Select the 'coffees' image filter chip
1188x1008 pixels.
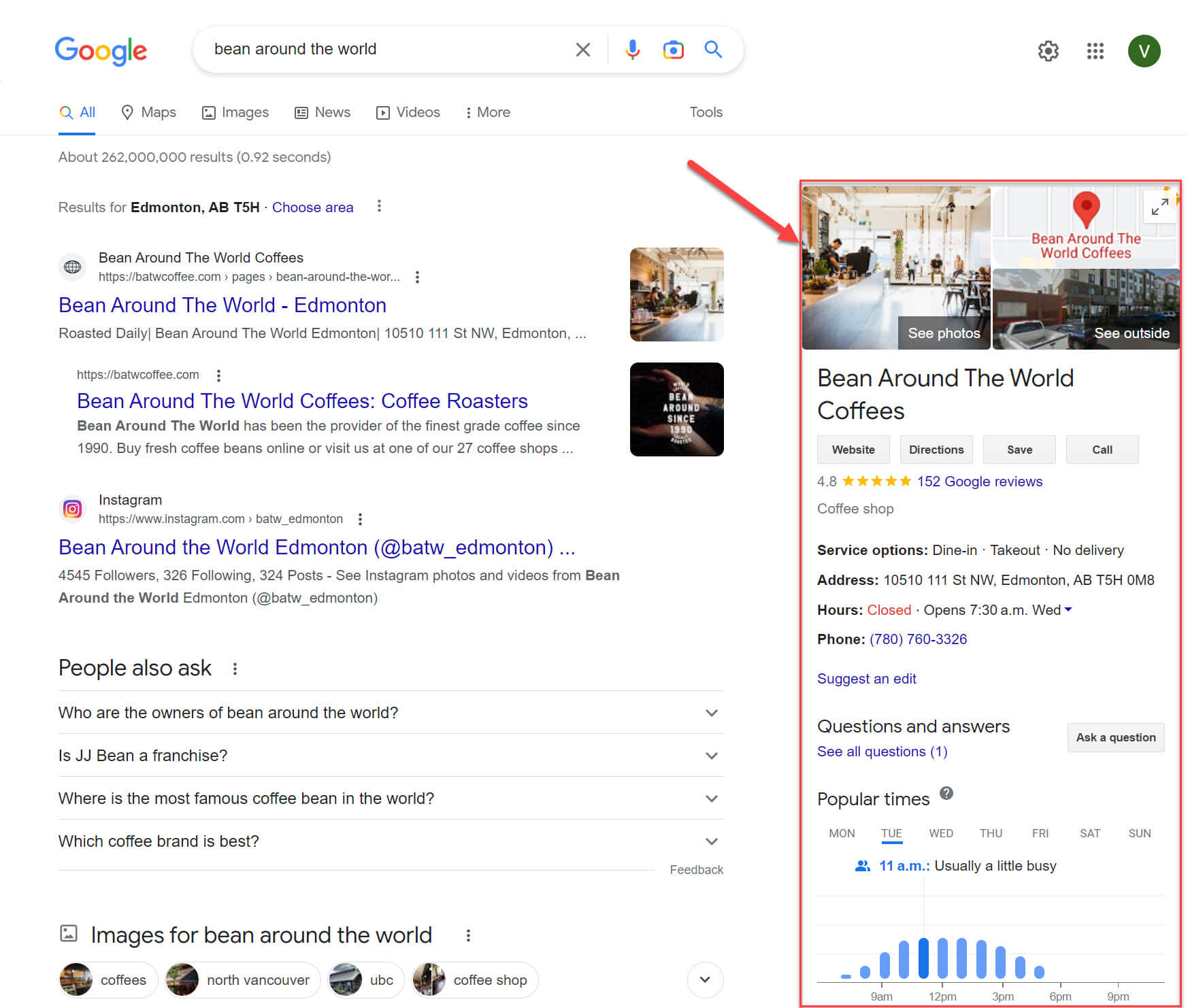coord(108,979)
